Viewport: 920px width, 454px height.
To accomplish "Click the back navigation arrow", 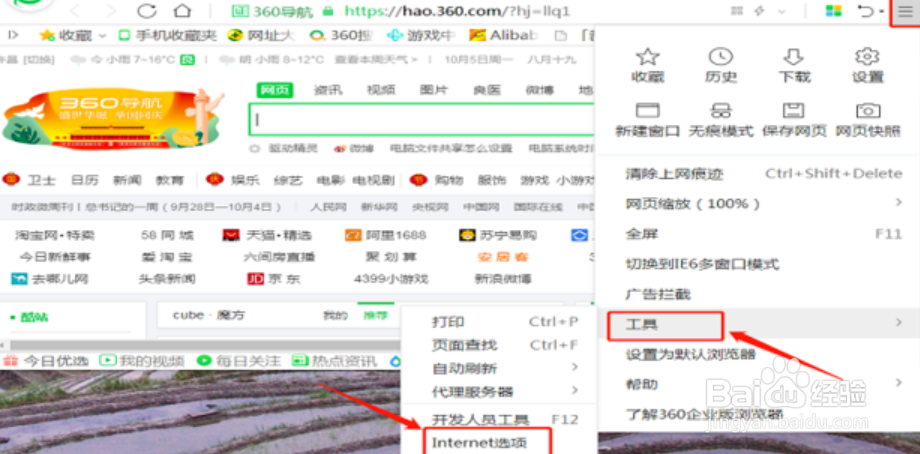I will click(75, 11).
